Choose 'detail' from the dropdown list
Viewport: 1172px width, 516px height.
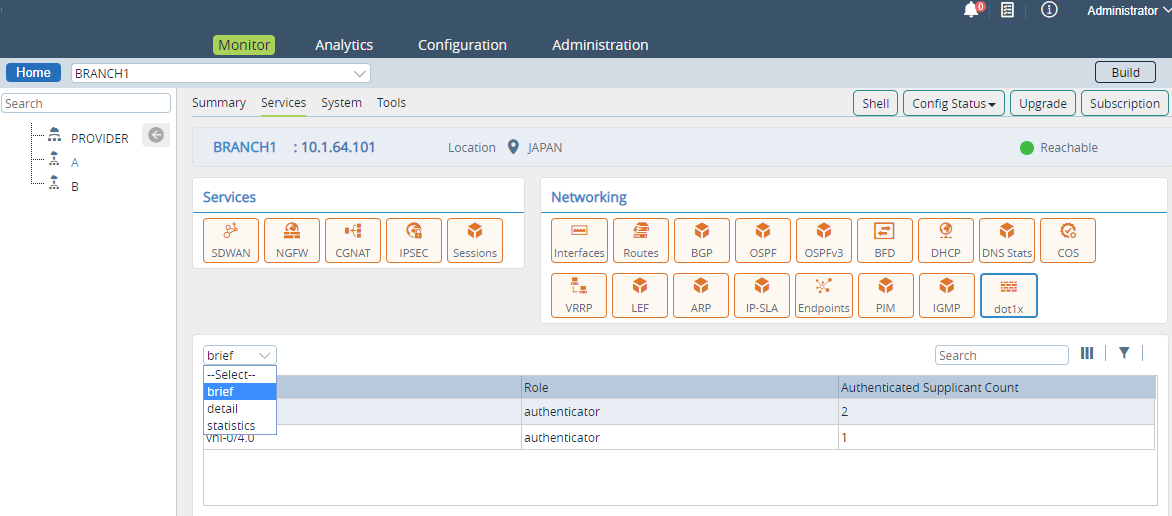(222, 409)
